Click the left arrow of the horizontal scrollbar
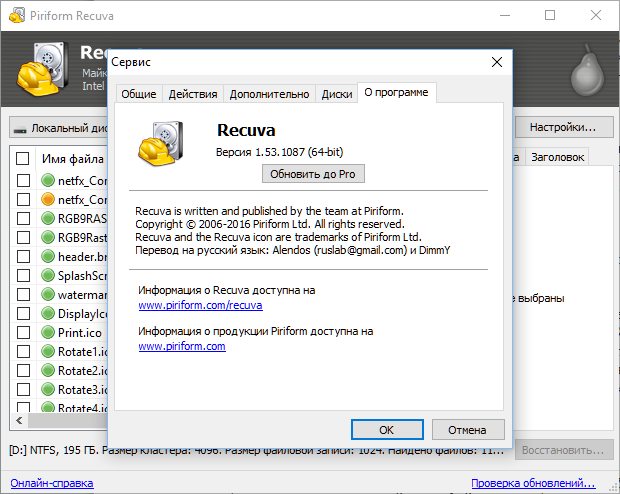Screen dimensions: 620x494 point(19,420)
